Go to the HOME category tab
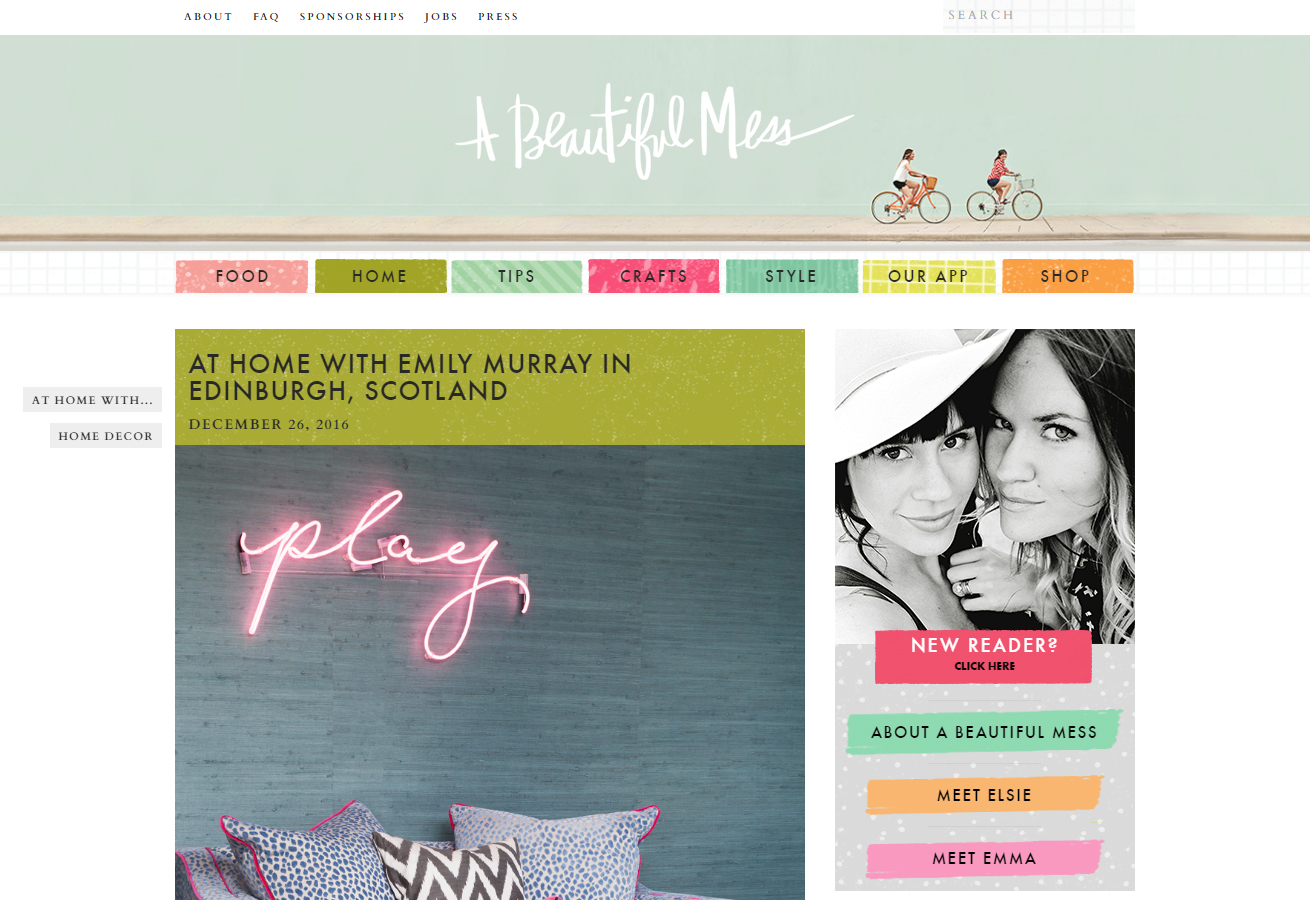This screenshot has height=900, width=1310. click(x=380, y=276)
